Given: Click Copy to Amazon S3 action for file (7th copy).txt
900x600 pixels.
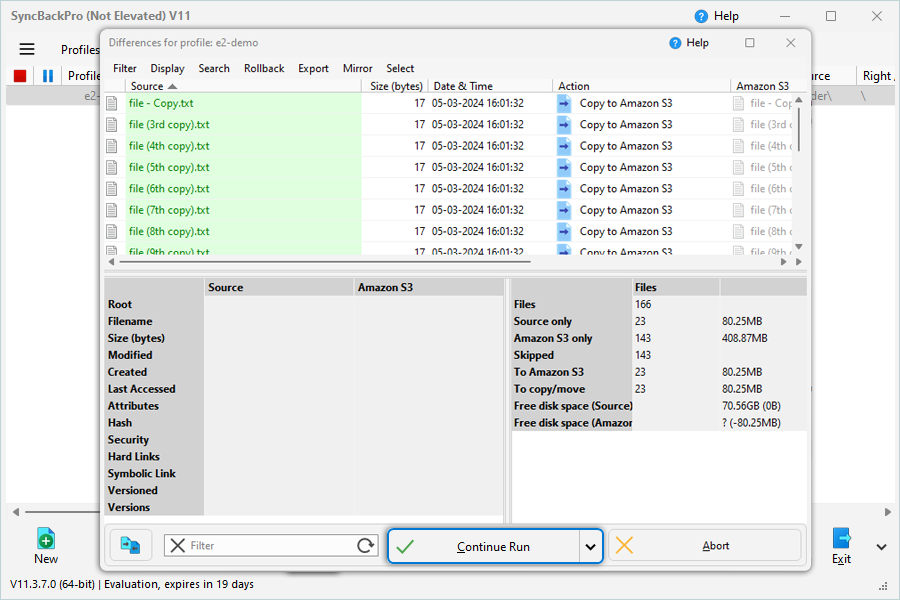Looking at the screenshot, I should pyautogui.click(x=626, y=210).
